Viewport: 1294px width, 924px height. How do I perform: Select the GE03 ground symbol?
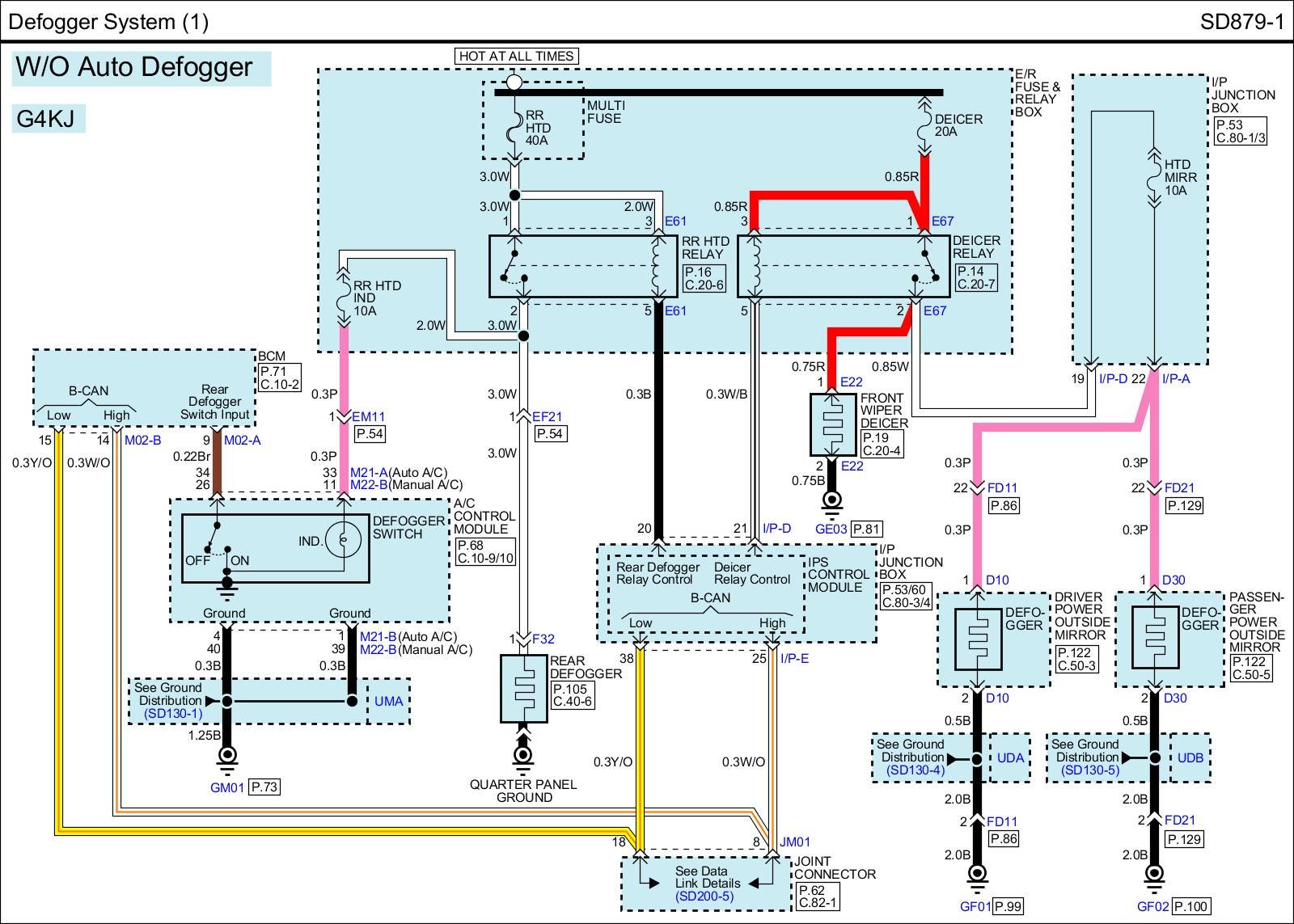click(831, 502)
